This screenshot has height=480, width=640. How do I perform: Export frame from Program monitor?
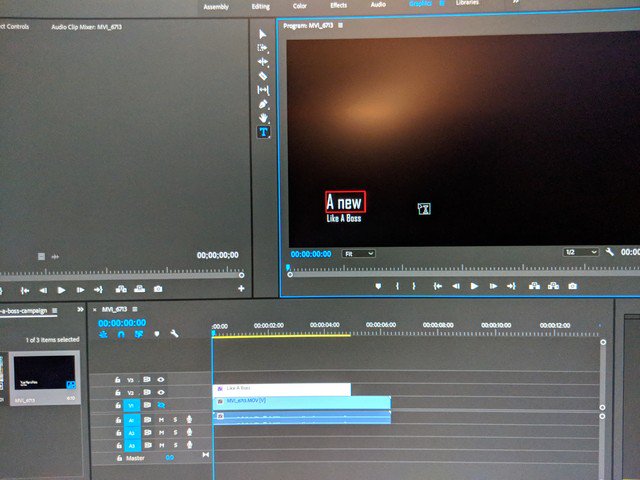[573, 286]
